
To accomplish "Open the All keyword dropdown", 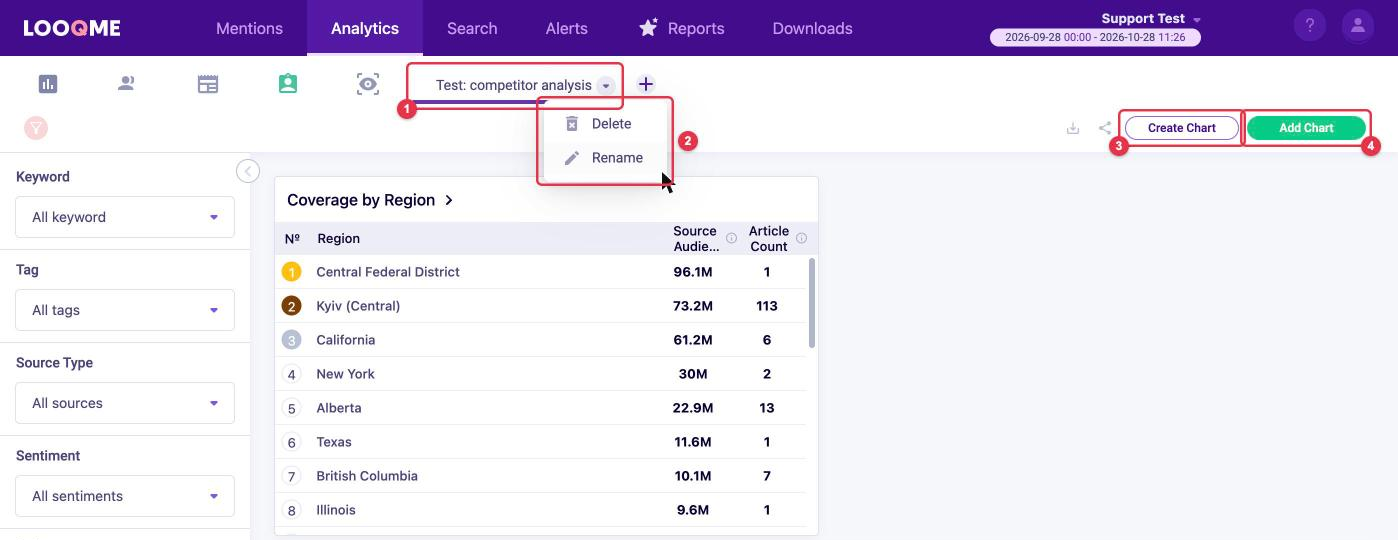I will pos(125,217).
